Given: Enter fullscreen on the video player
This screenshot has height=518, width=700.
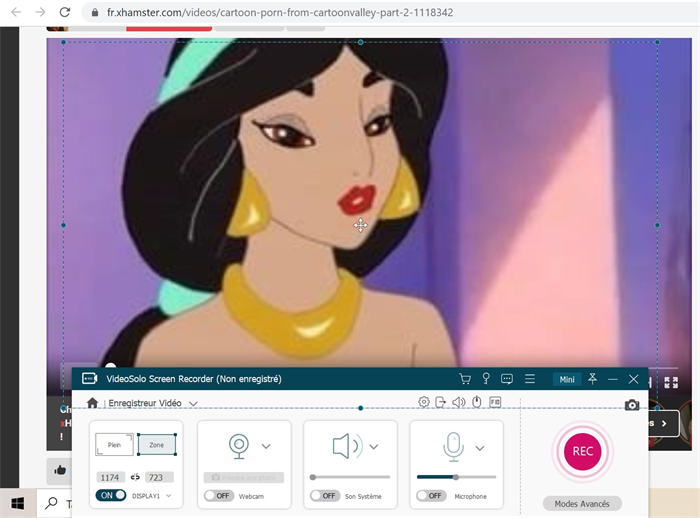Looking at the screenshot, I should [x=671, y=382].
